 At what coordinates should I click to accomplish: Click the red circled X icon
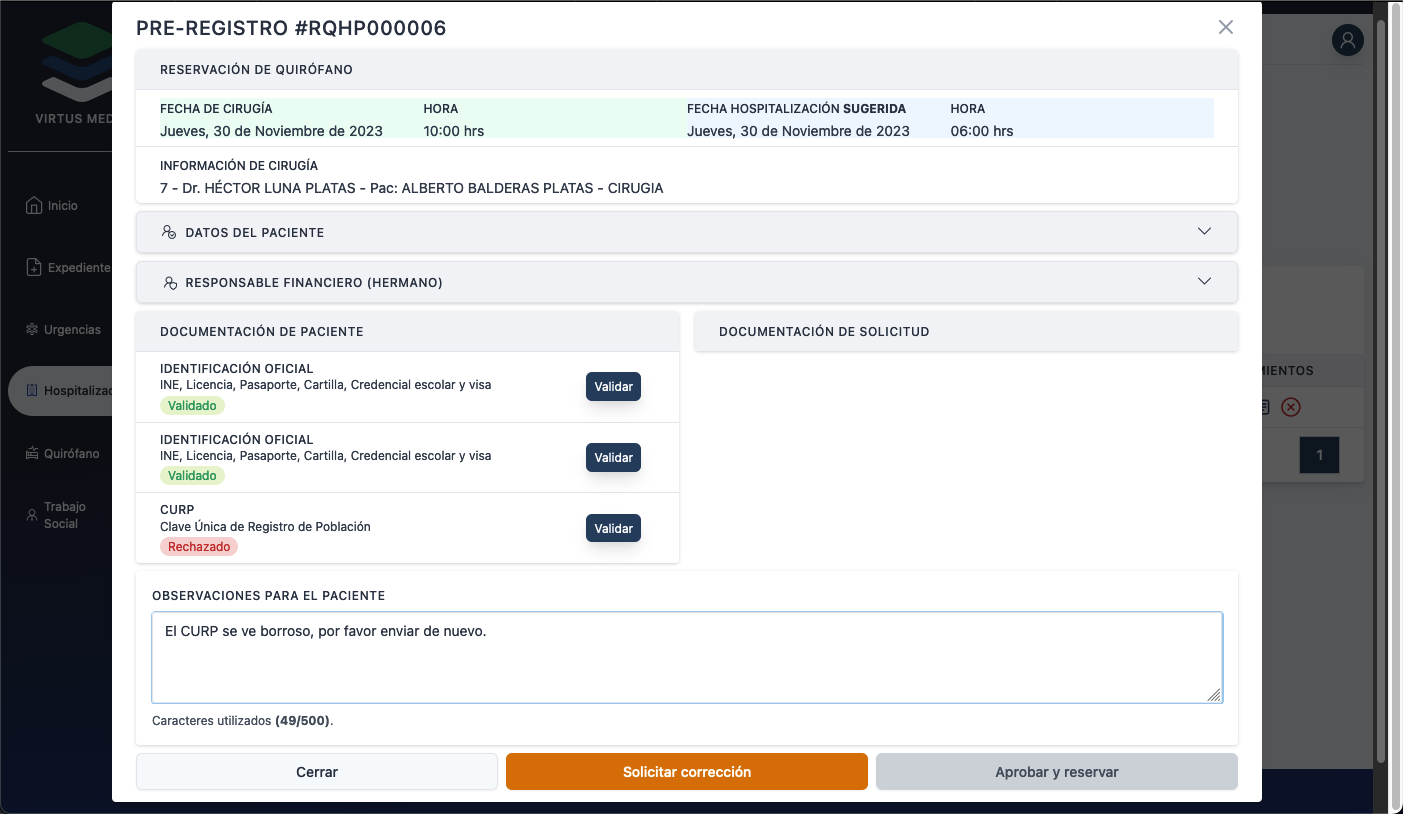coord(1291,407)
